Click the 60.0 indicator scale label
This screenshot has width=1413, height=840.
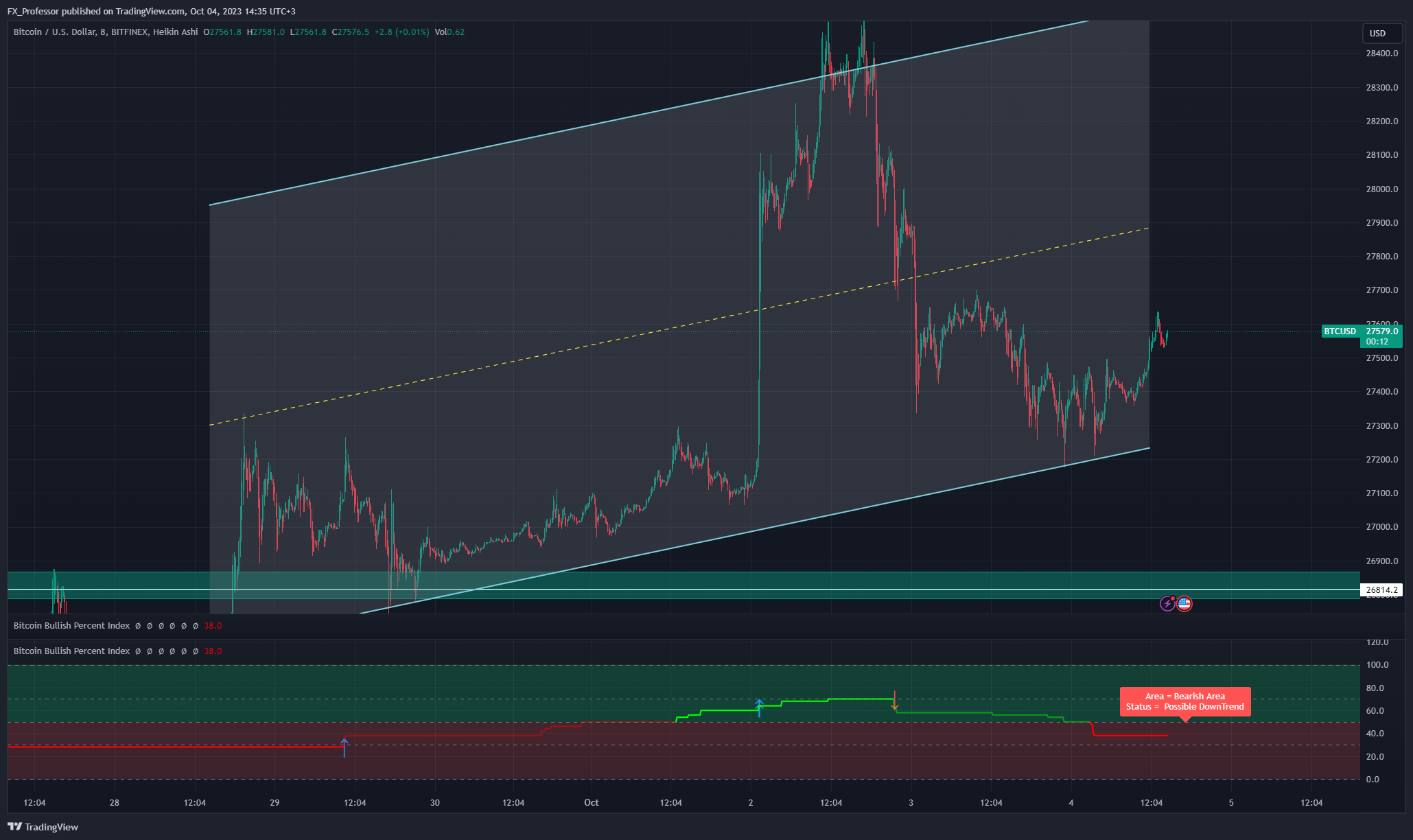pyautogui.click(x=1375, y=710)
